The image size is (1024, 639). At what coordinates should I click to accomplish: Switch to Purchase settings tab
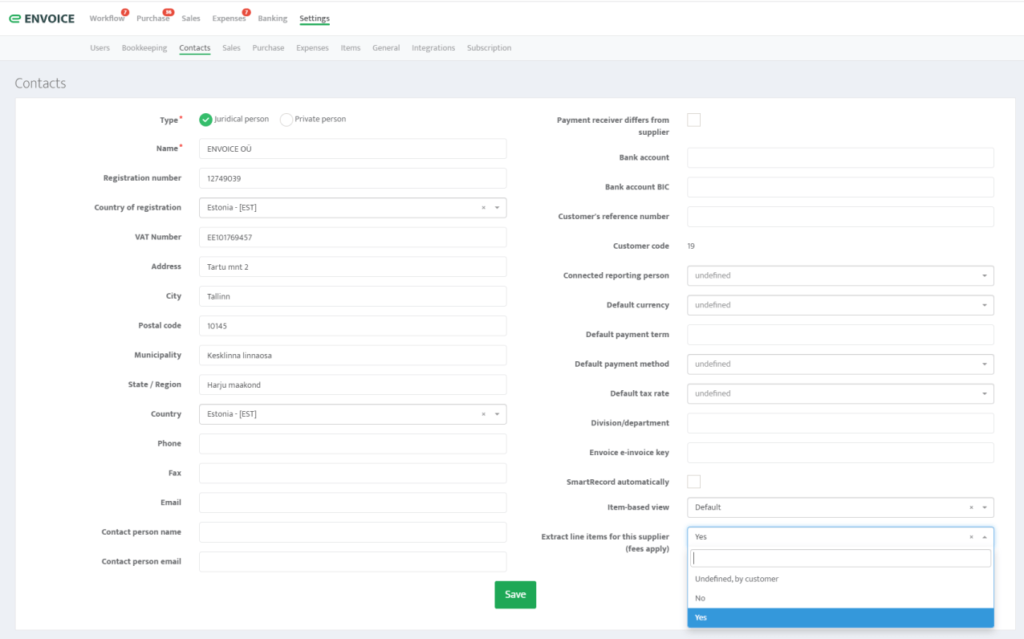268,48
